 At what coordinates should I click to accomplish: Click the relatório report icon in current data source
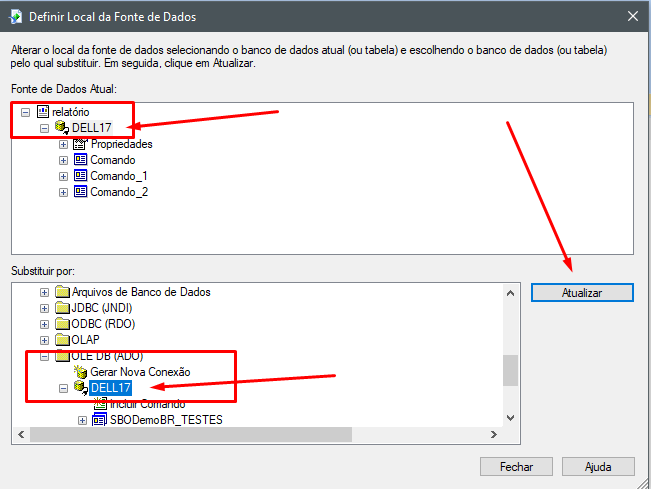[x=43, y=112]
